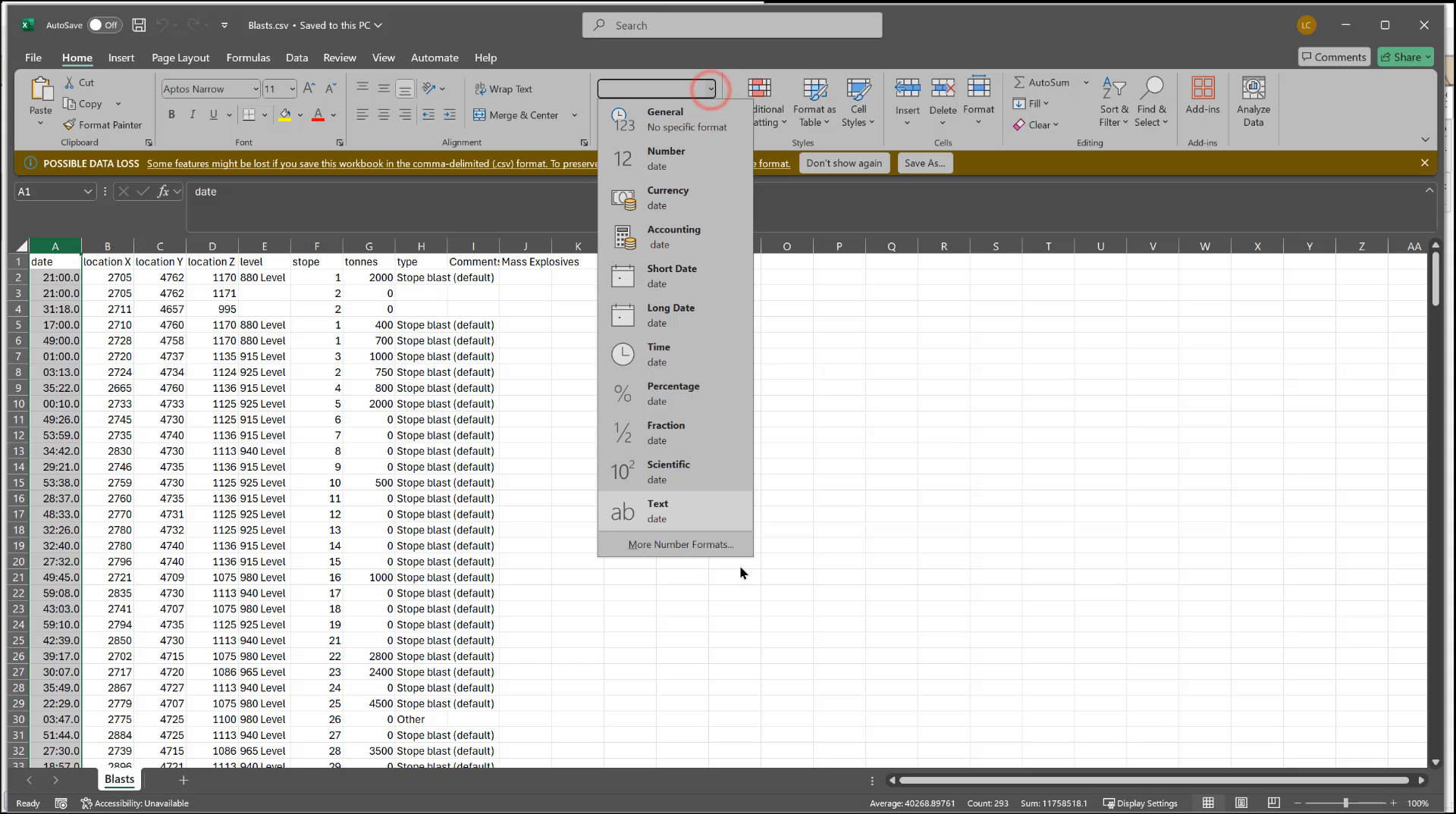This screenshot has width=1456, height=814.
Task: Click the Add-ins icon
Action: (1203, 88)
